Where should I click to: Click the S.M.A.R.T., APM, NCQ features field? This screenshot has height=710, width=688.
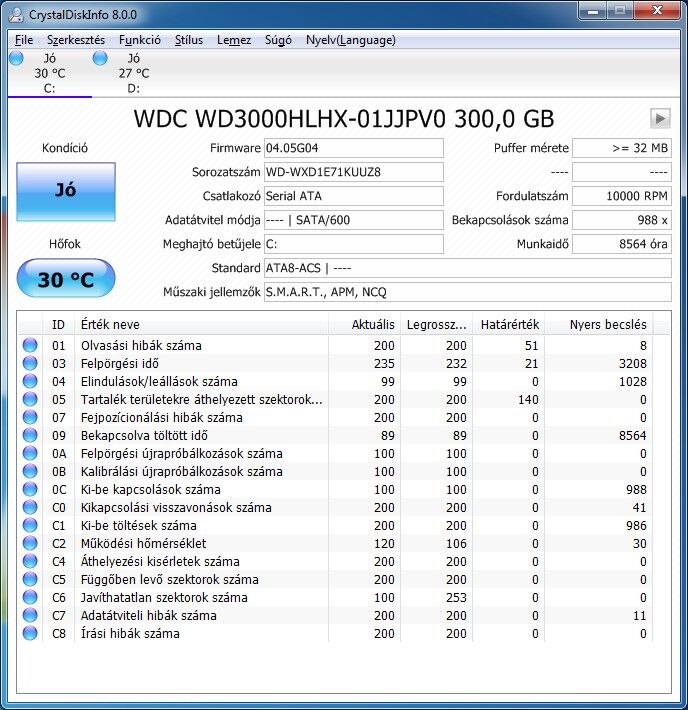(x=468, y=292)
